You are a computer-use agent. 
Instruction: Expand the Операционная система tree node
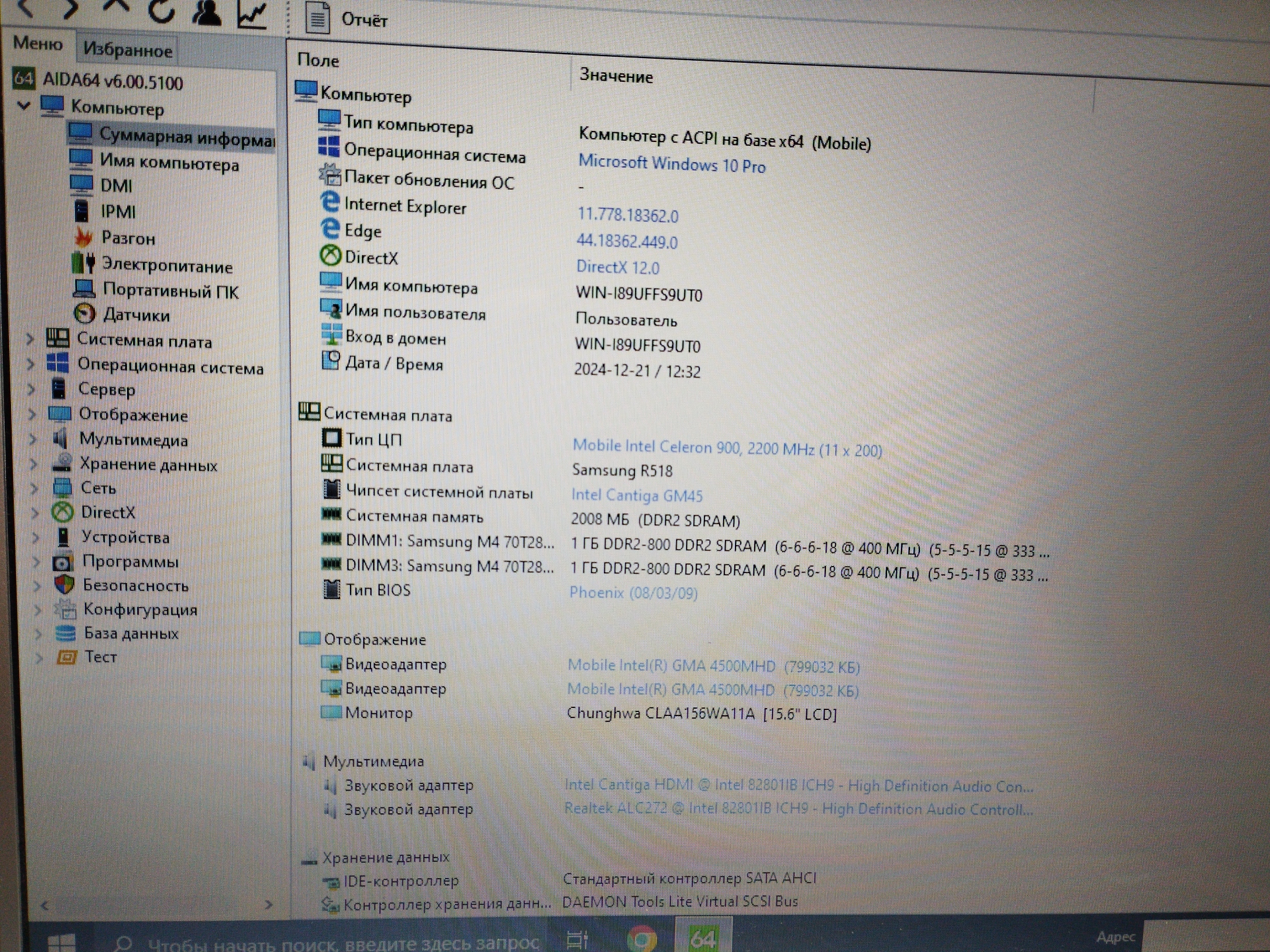tap(30, 364)
